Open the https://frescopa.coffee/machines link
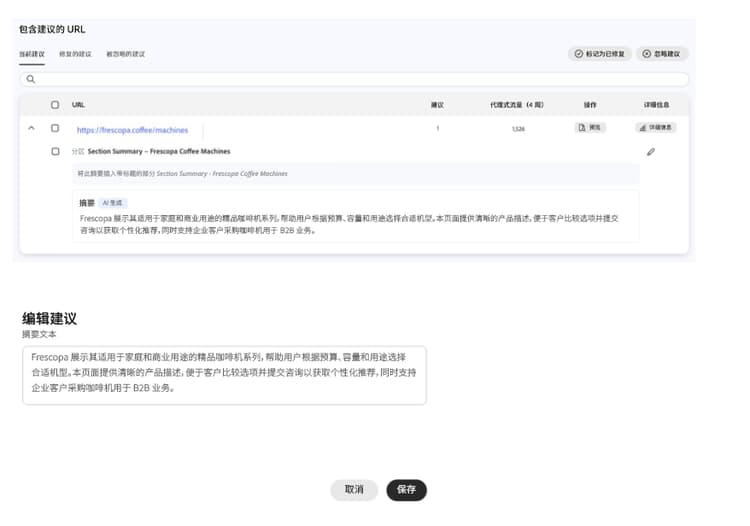The image size is (750, 526). [x=132, y=130]
